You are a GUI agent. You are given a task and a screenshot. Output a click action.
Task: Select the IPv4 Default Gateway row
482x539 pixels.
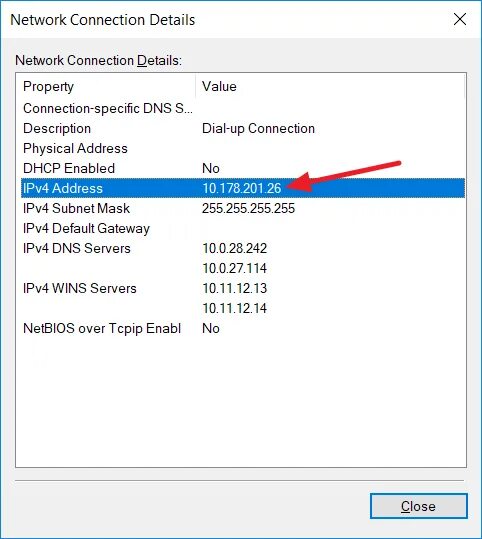243,228
